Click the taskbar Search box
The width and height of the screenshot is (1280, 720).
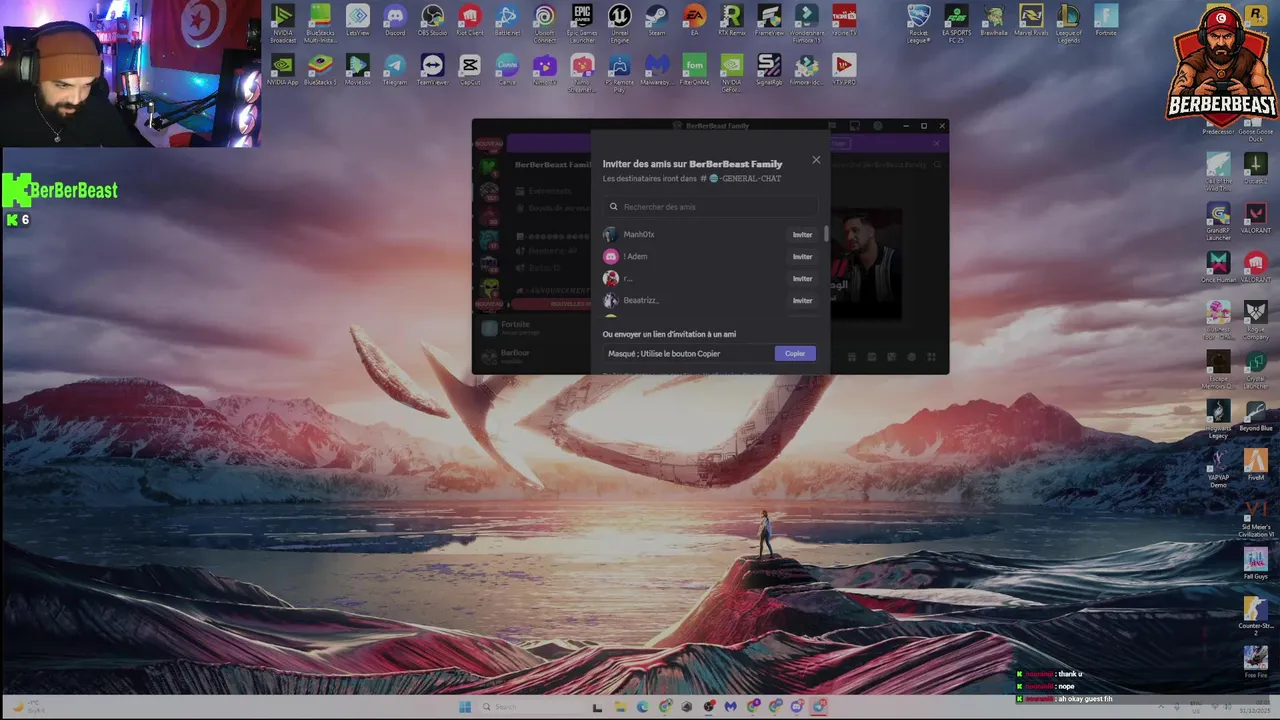pos(530,707)
